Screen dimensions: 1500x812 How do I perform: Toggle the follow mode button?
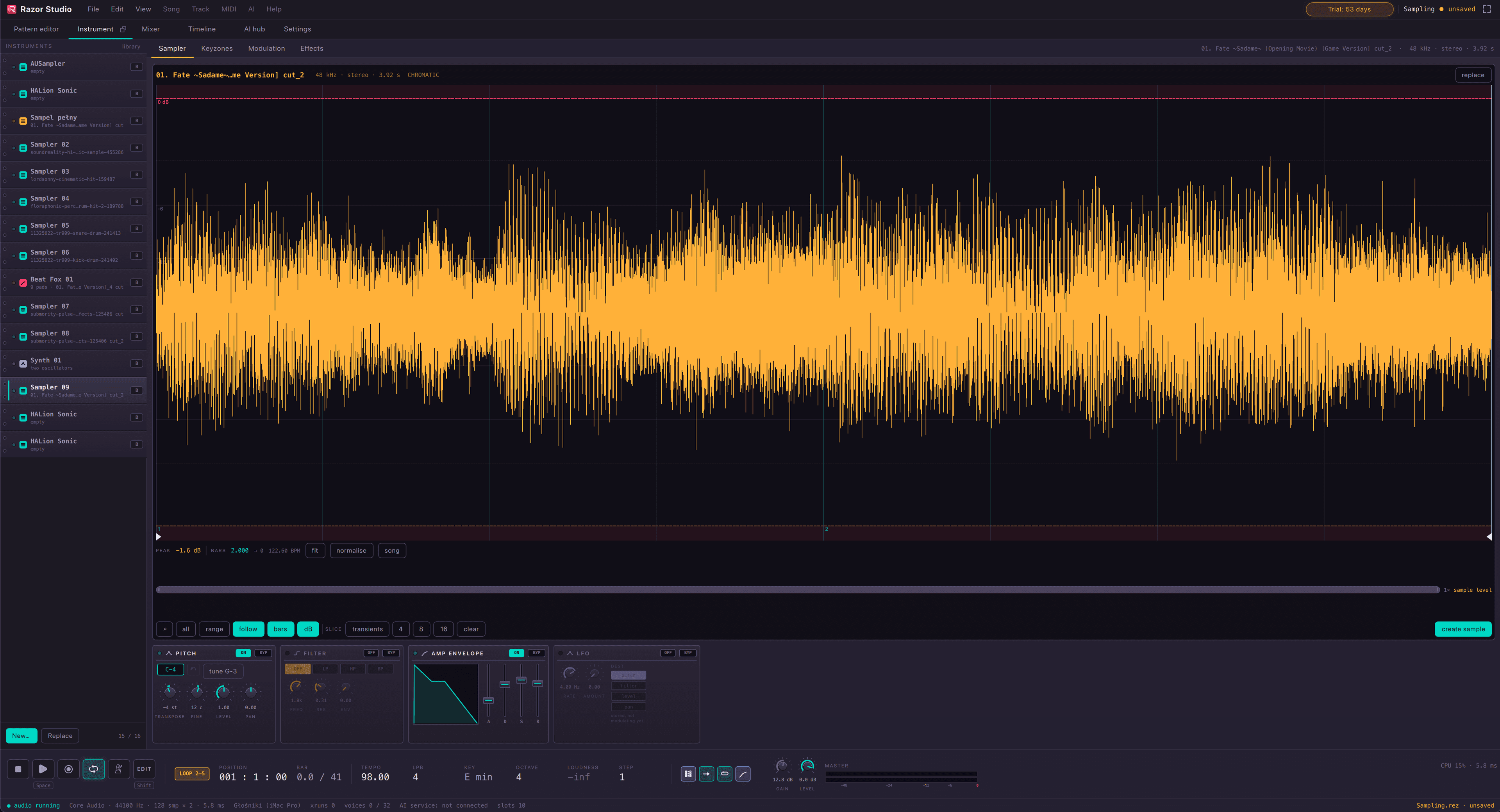click(248, 629)
